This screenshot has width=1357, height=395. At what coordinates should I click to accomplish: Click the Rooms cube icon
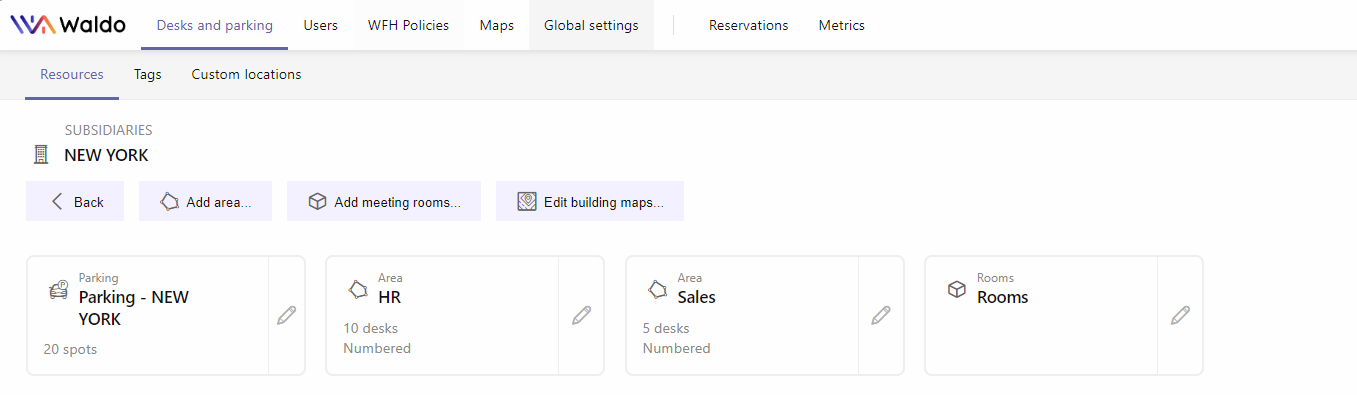(x=957, y=290)
